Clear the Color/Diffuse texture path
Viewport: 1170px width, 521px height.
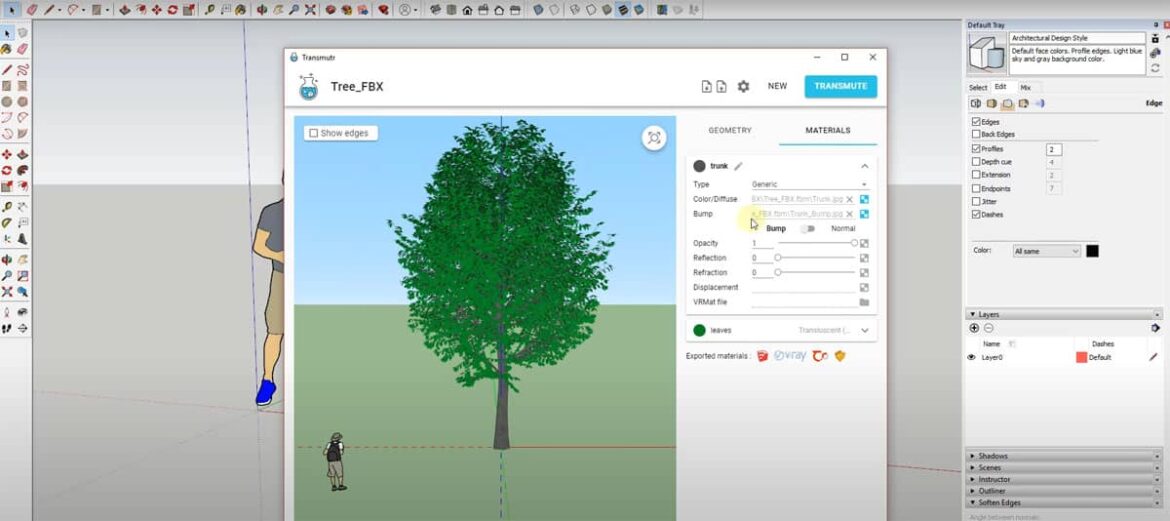click(849, 199)
